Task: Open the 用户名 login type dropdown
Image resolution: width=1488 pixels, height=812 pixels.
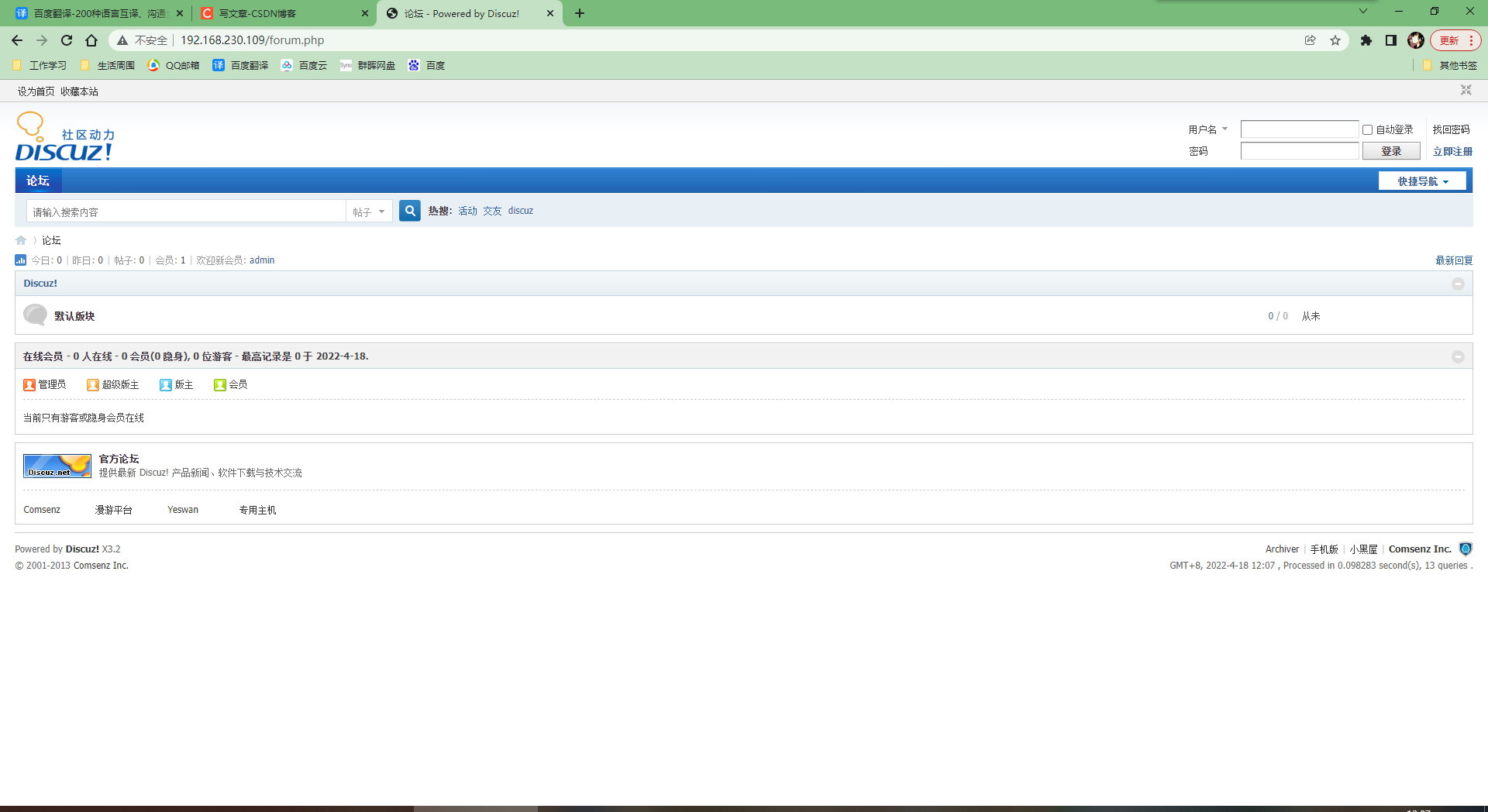Action: [1208, 129]
